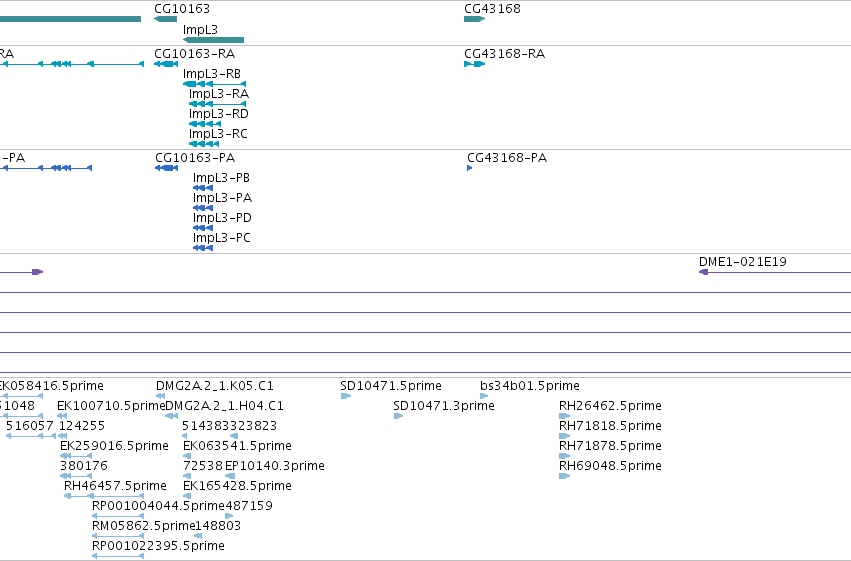The image size is (851, 561).
Task: Select the RH26462.5prime EST
Action: pyautogui.click(x=564, y=417)
